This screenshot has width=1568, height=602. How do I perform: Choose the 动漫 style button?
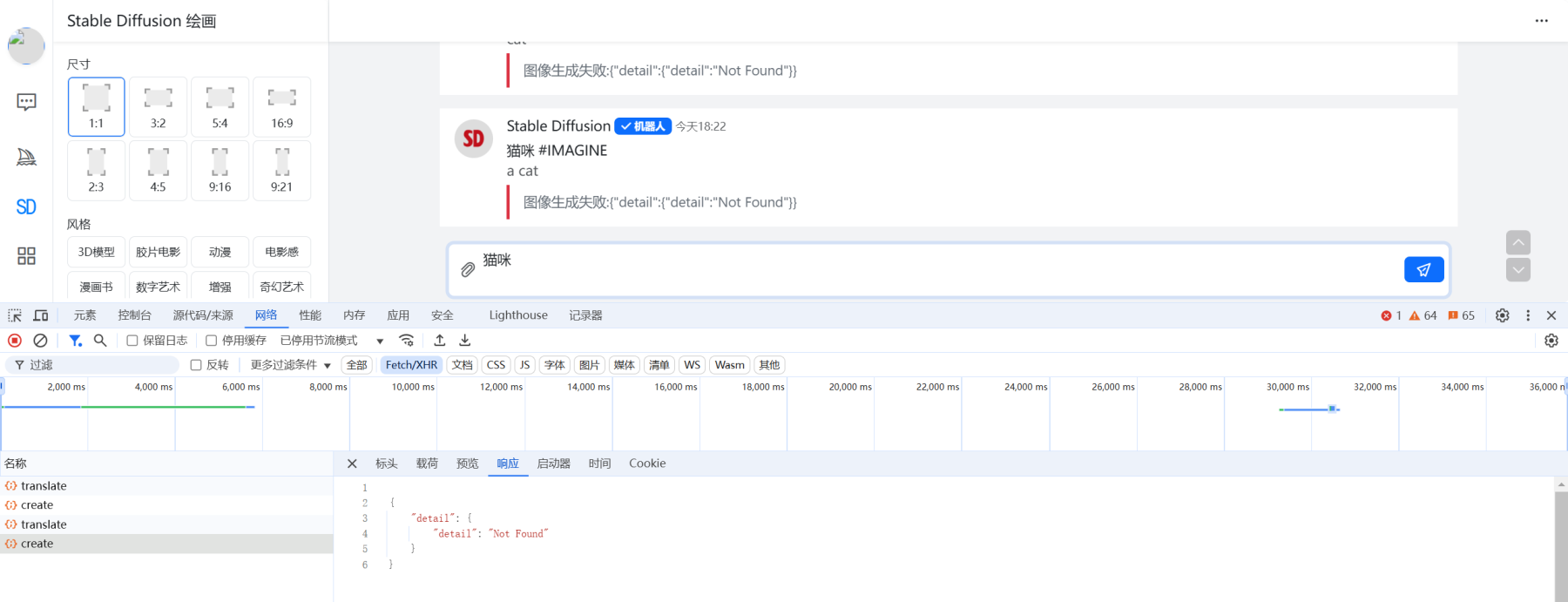220,252
